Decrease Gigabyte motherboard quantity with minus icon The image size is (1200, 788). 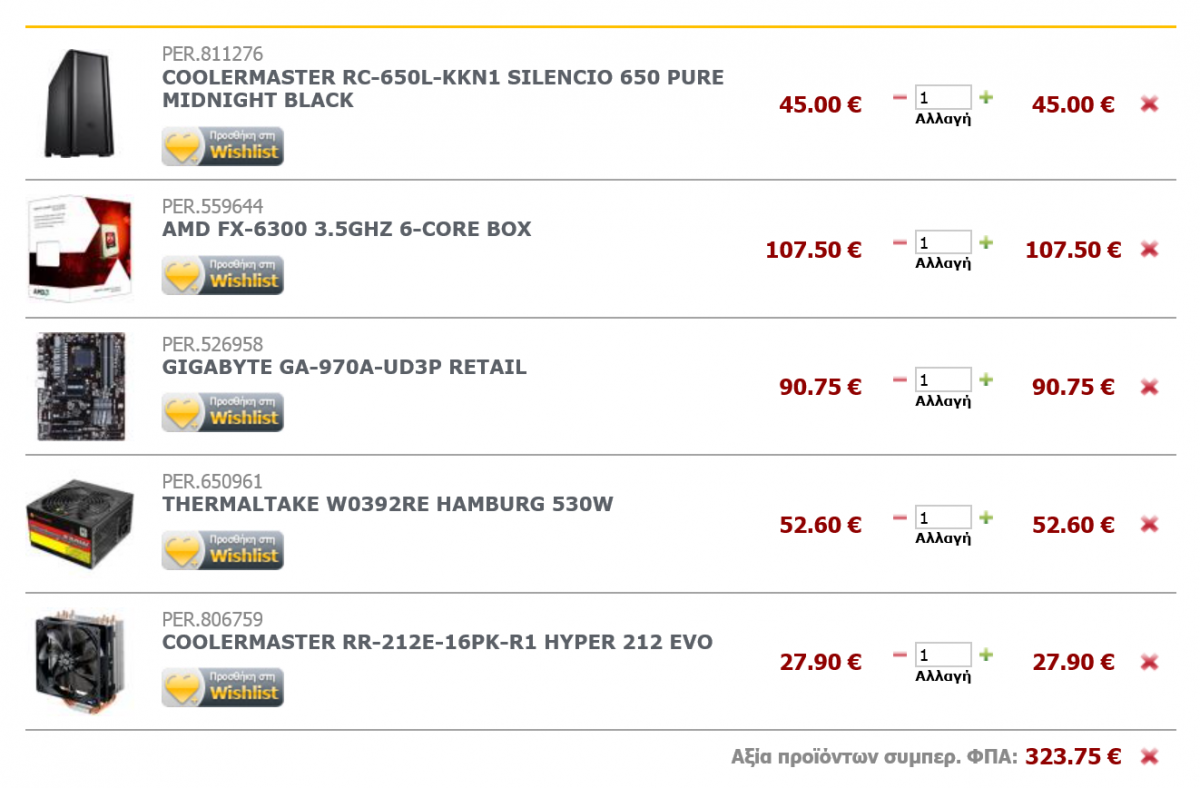pos(899,380)
